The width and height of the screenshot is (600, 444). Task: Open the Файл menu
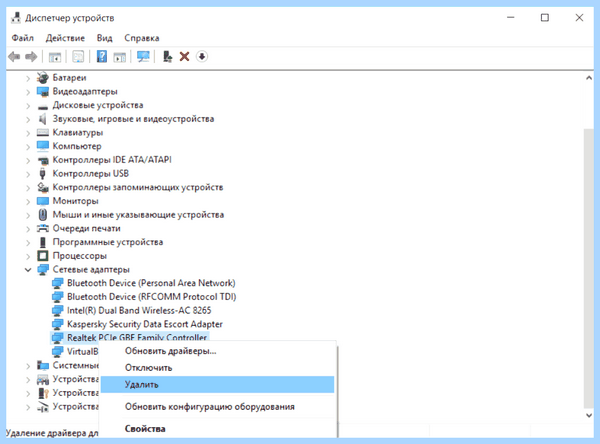coord(23,38)
